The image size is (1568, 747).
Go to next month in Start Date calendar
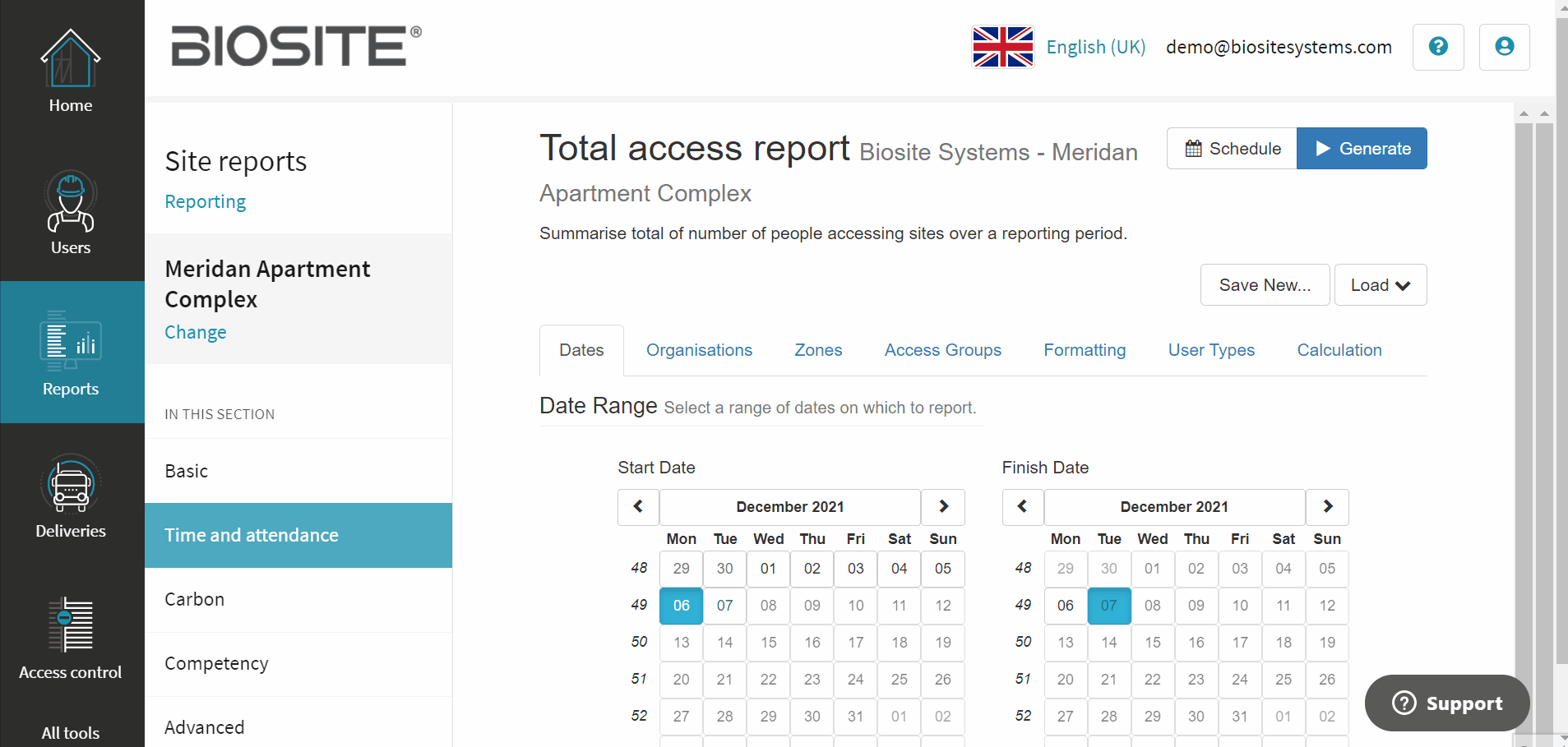tap(943, 507)
